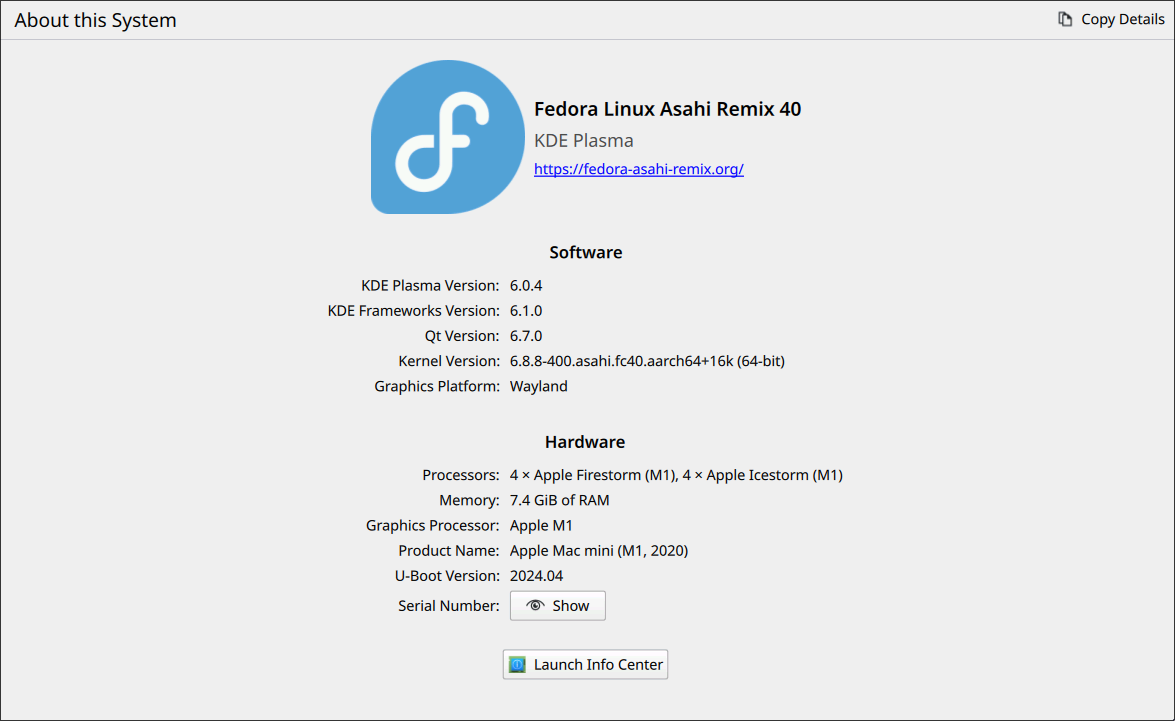Click the "Product Name:" label
The image size is (1175, 721).
tap(449, 551)
